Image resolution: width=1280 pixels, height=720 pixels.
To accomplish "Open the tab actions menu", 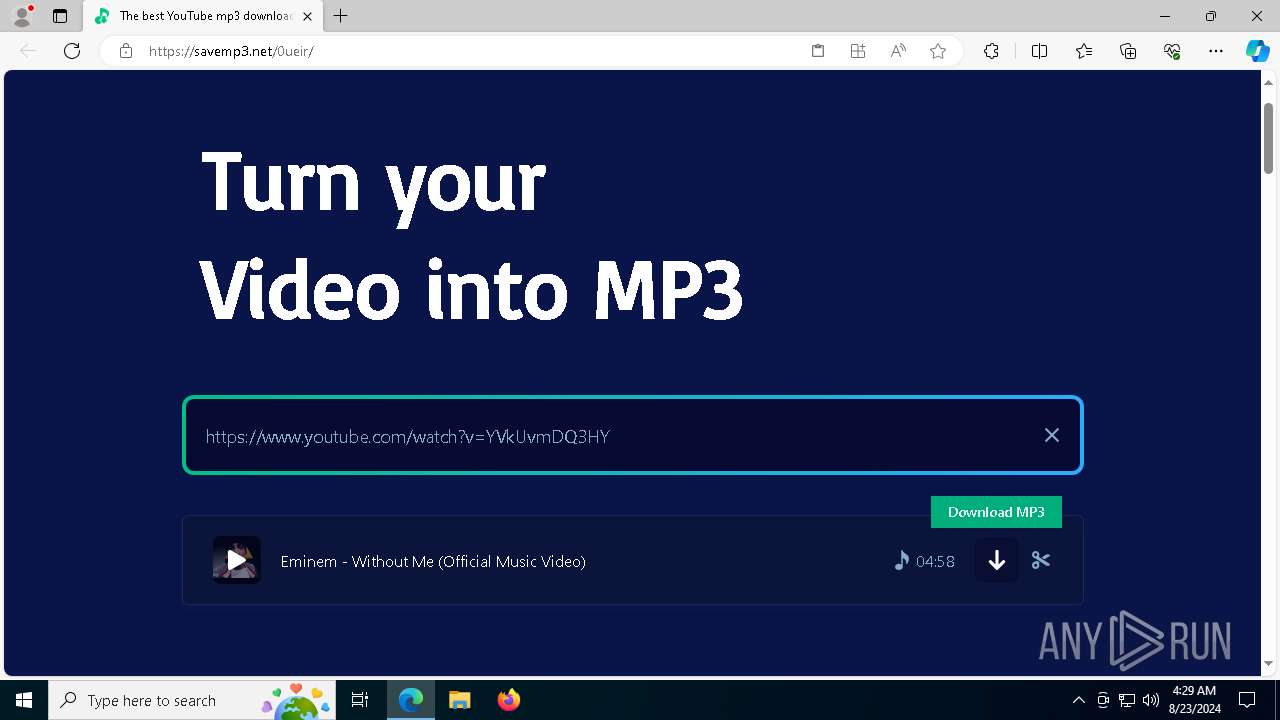I will (x=60, y=16).
